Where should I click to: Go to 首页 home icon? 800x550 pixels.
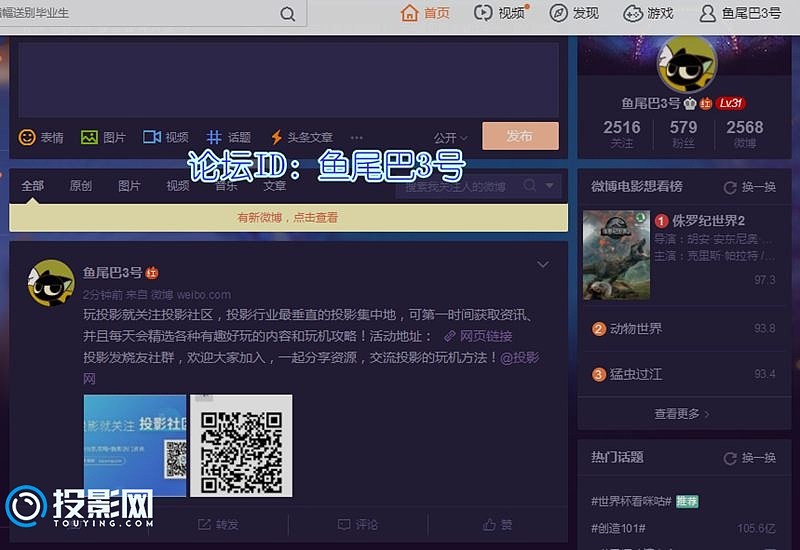coord(409,13)
